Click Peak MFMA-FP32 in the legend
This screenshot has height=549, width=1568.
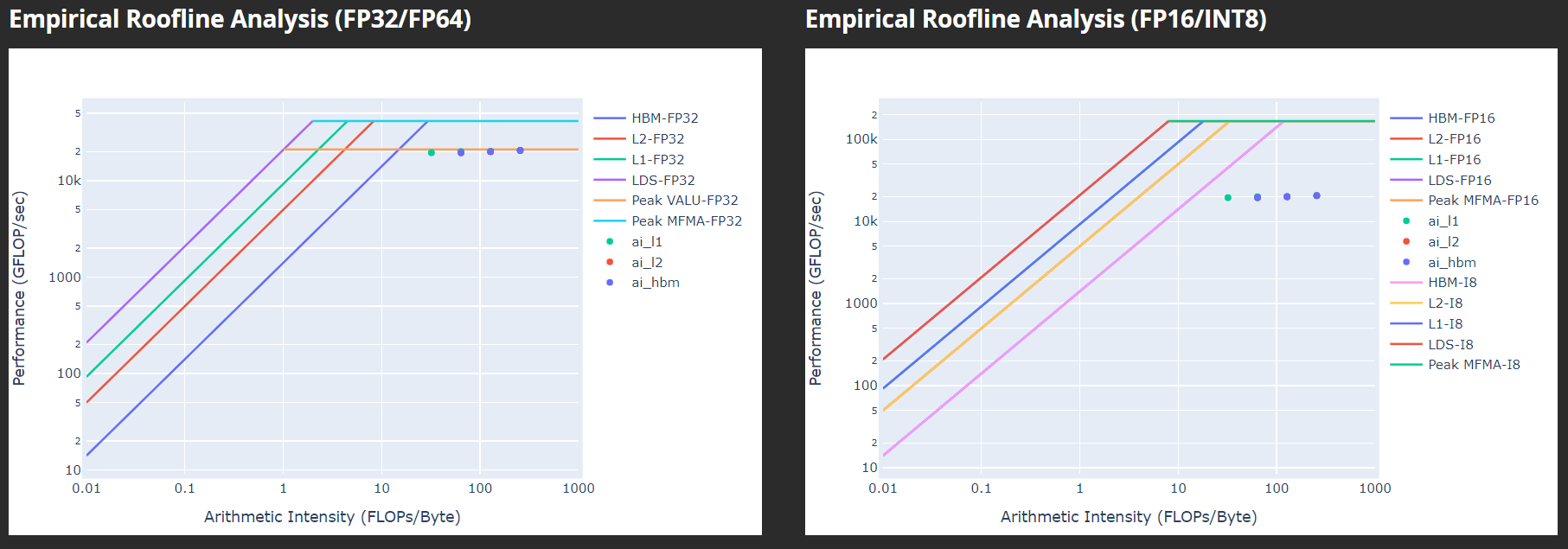point(686,221)
